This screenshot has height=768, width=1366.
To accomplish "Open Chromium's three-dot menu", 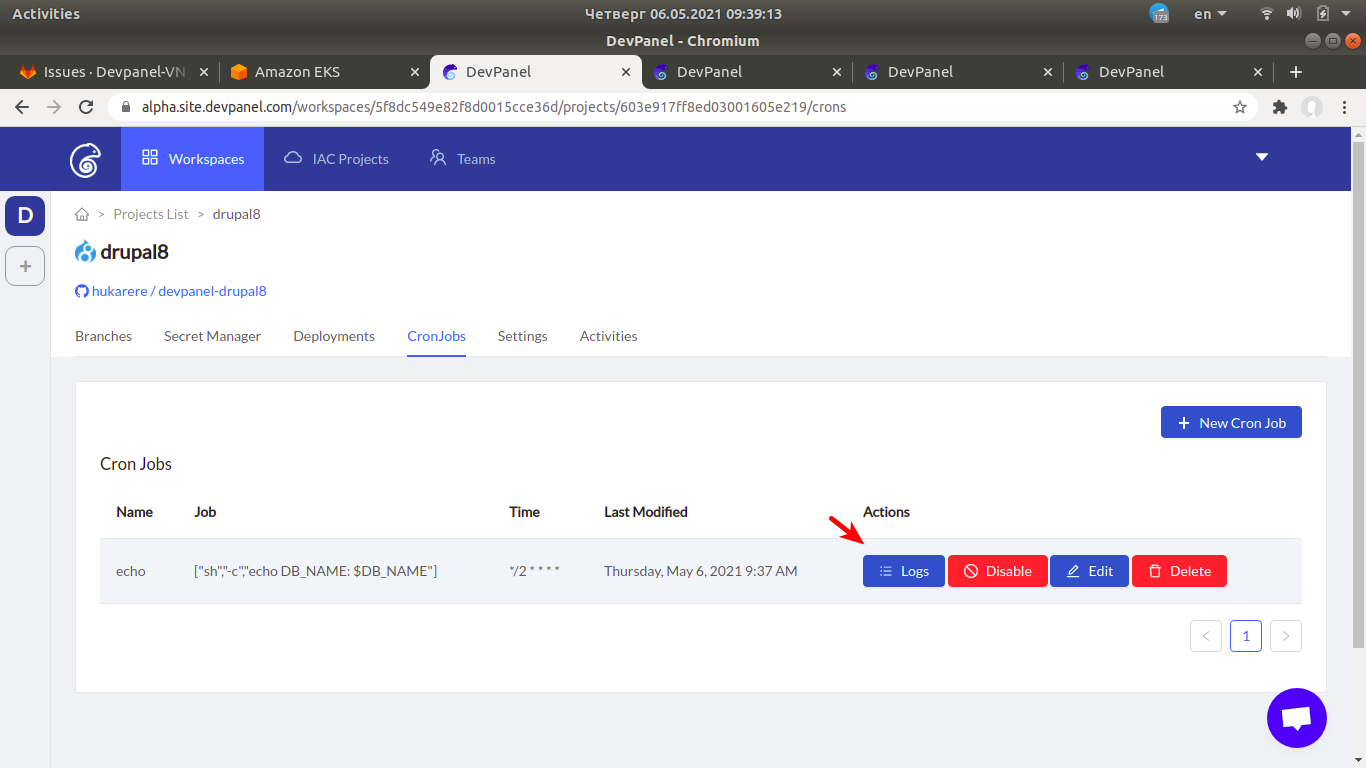I will (1345, 107).
